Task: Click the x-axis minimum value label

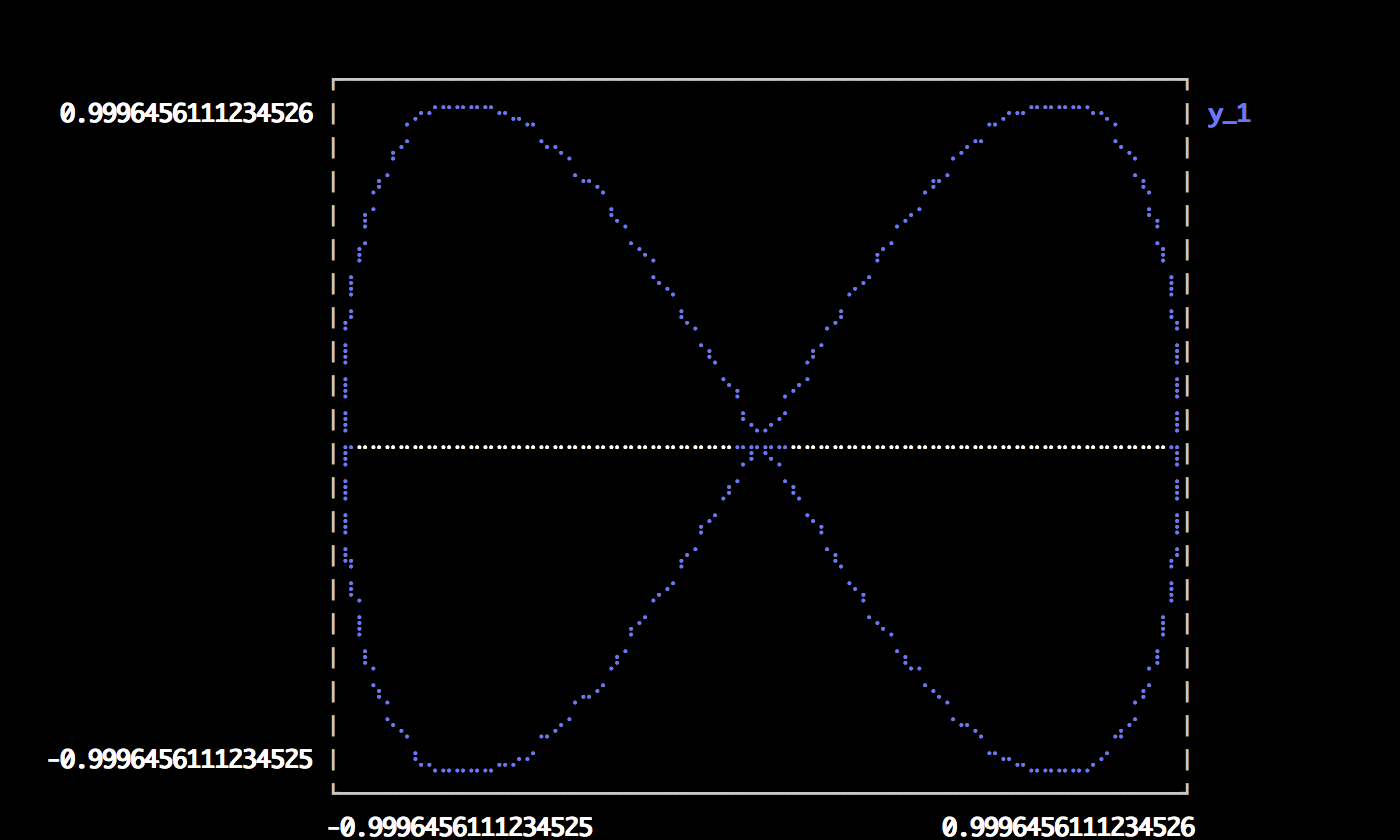Action: [460, 826]
